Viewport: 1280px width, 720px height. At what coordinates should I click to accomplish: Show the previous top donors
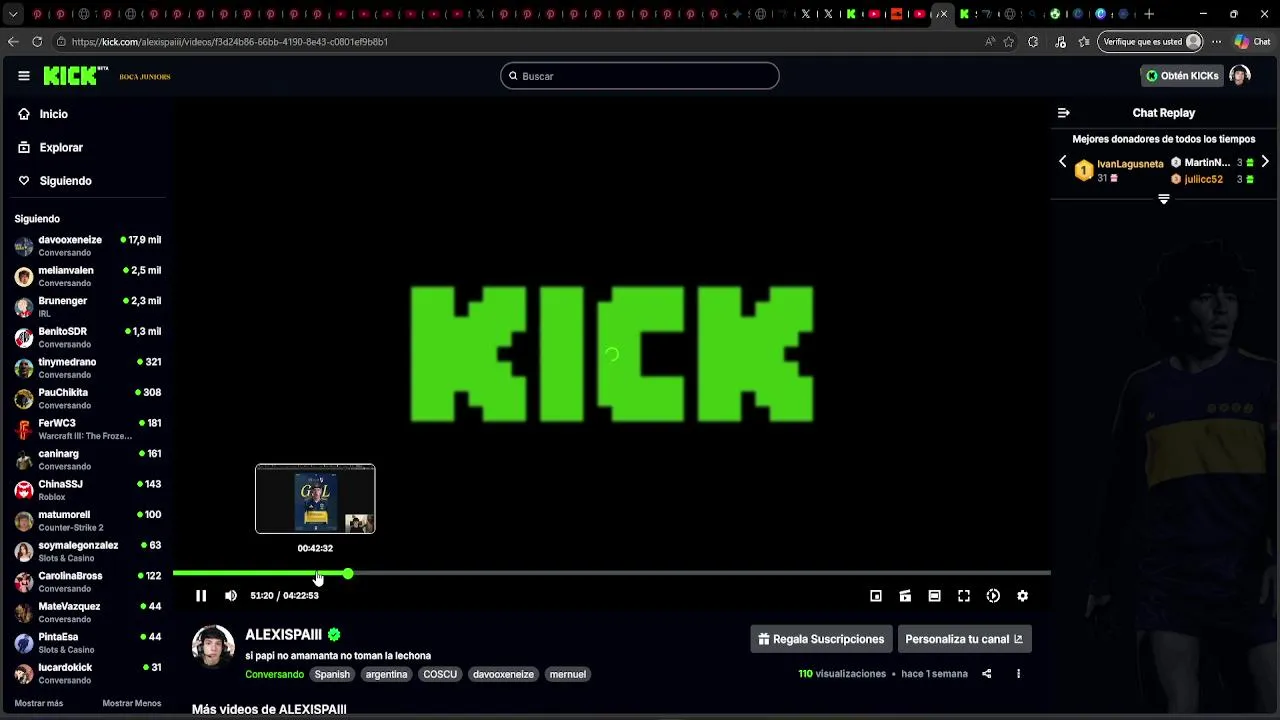coord(1063,162)
